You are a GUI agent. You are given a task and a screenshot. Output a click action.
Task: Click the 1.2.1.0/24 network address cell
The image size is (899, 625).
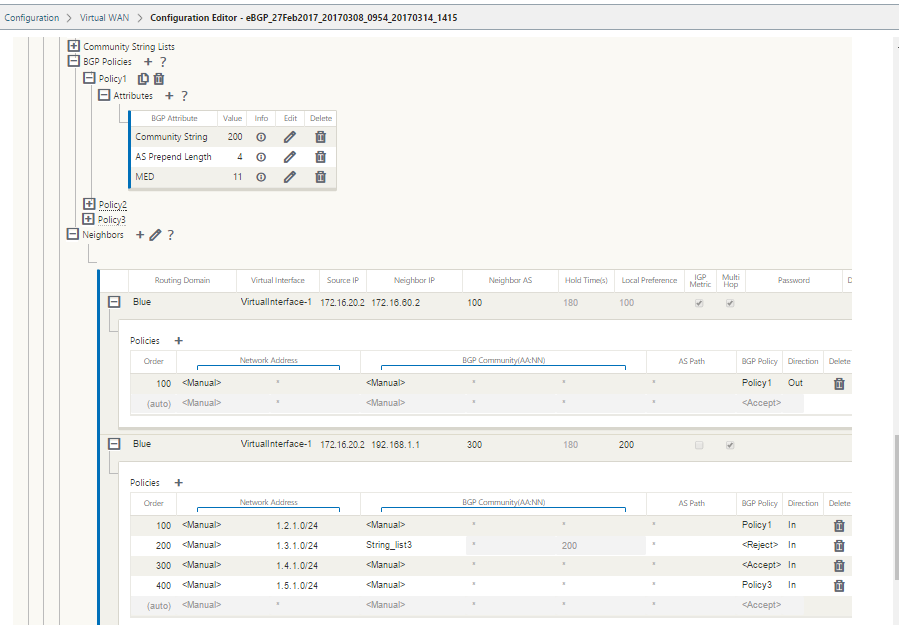[x=297, y=525]
